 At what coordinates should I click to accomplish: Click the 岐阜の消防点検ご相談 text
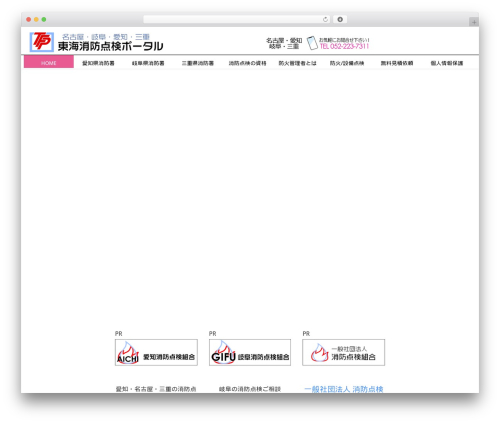[250, 389]
